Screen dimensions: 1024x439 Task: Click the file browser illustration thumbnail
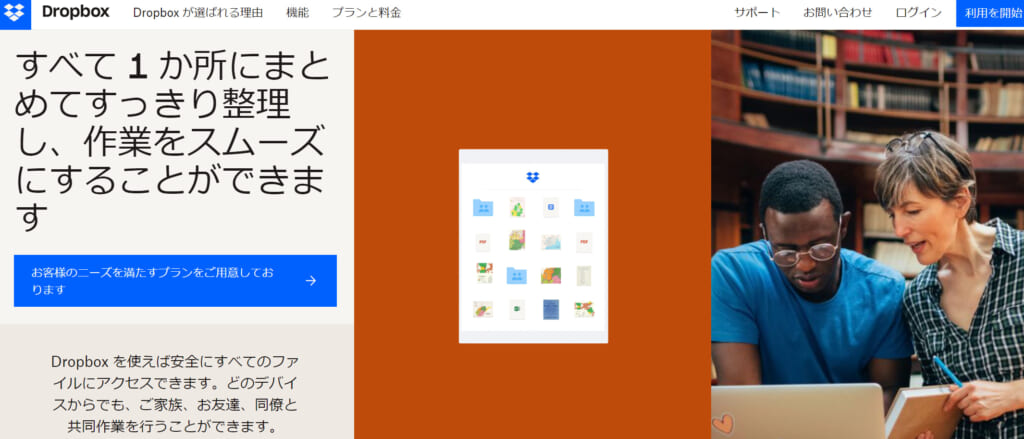(x=534, y=246)
